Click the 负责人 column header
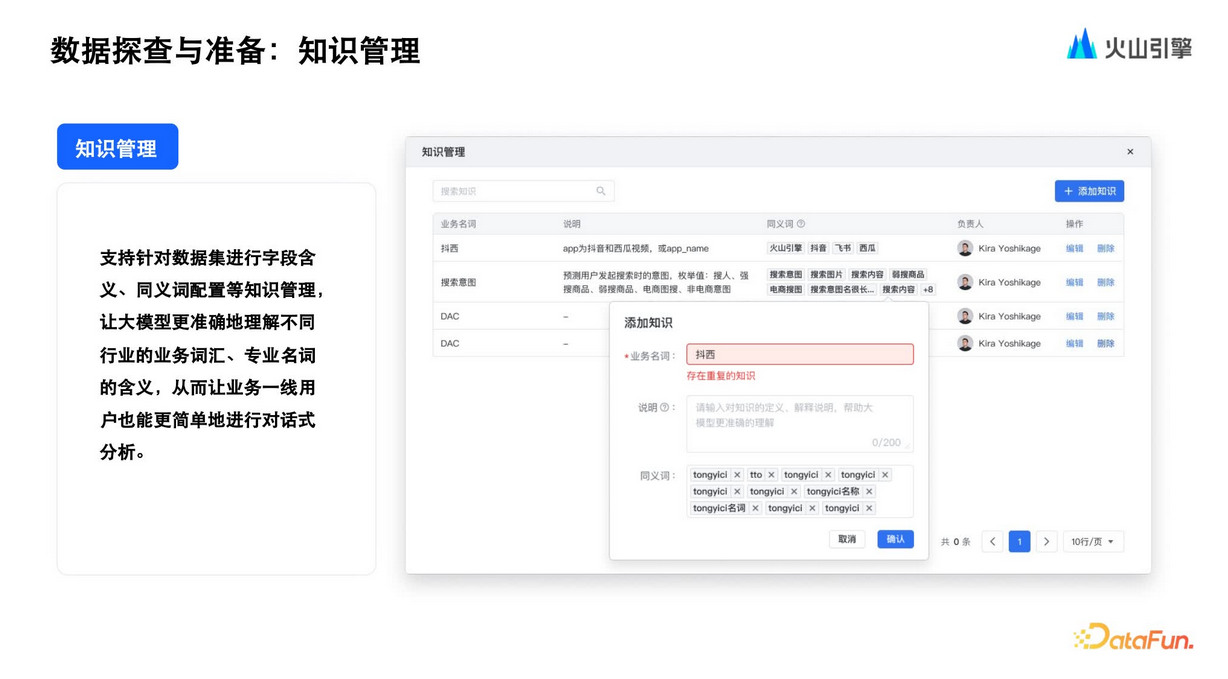Image resolution: width=1228 pixels, height=679 pixels. click(x=970, y=224)
